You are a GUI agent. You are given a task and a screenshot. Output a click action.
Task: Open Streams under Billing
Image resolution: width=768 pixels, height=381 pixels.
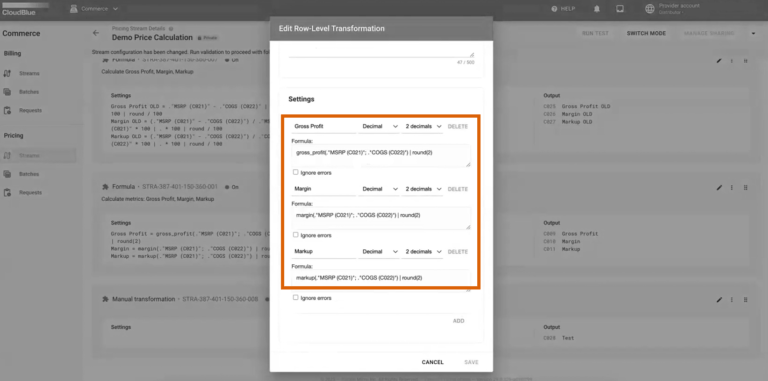tap(29, 73)
